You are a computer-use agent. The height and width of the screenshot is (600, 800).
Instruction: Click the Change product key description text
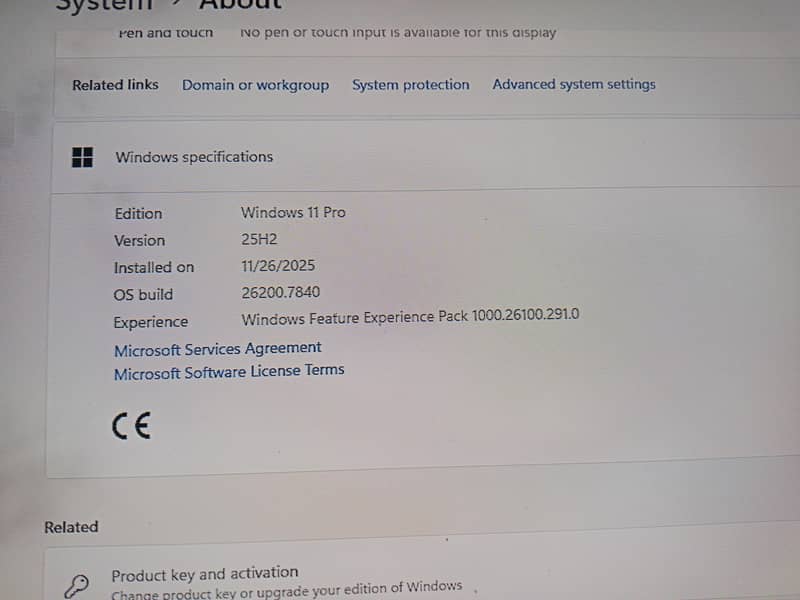286,589
